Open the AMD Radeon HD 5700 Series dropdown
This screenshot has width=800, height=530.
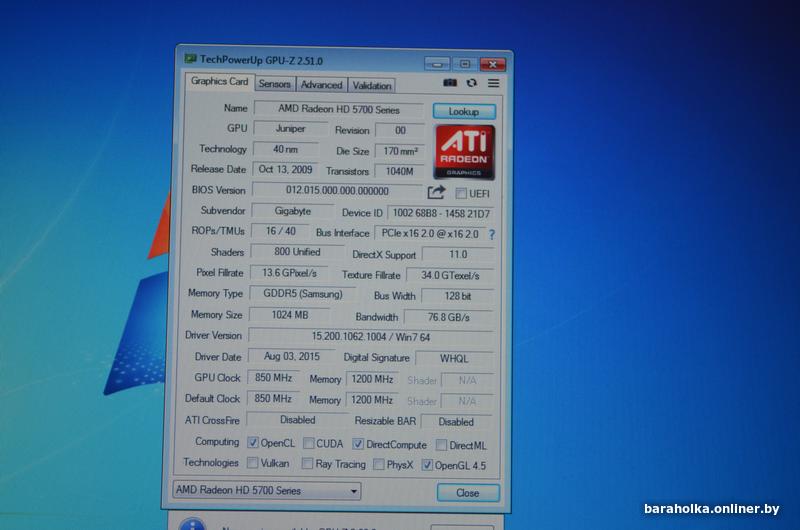coord(267,491)
